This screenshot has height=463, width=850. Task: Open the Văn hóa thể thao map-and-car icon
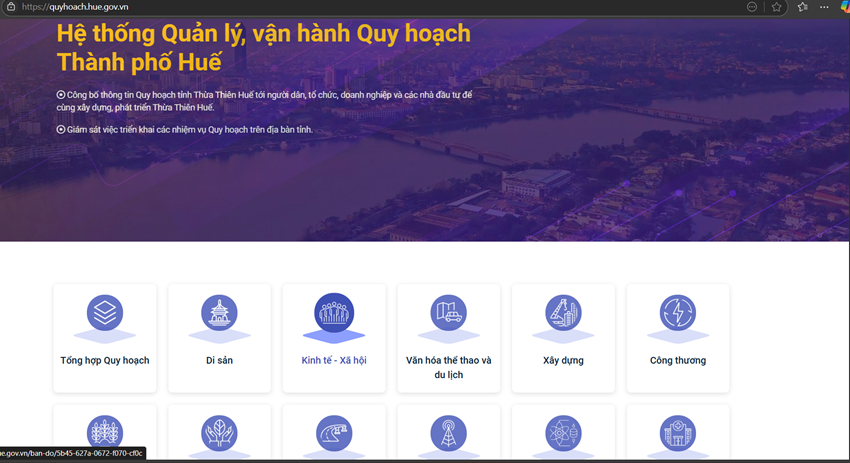448,313
